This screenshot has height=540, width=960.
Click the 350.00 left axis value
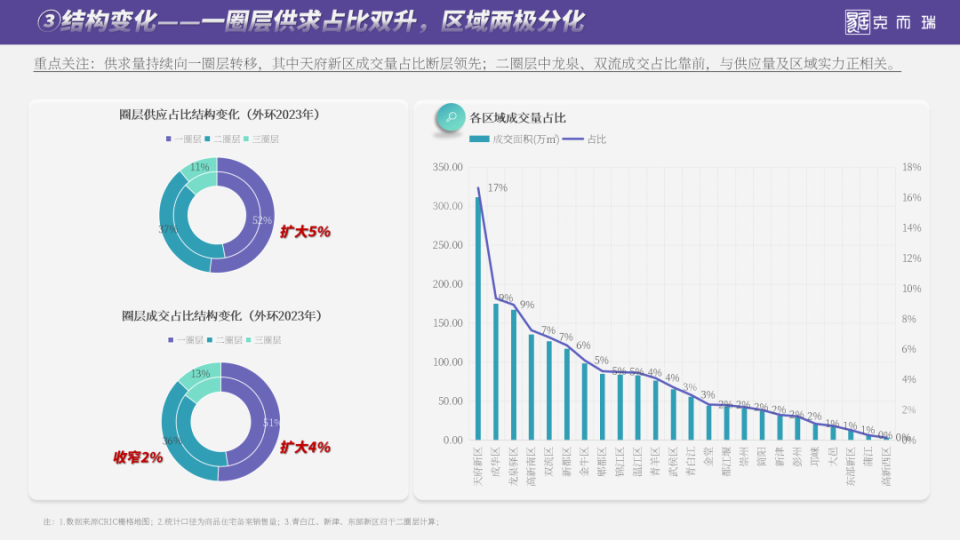[x=448, y=167]
